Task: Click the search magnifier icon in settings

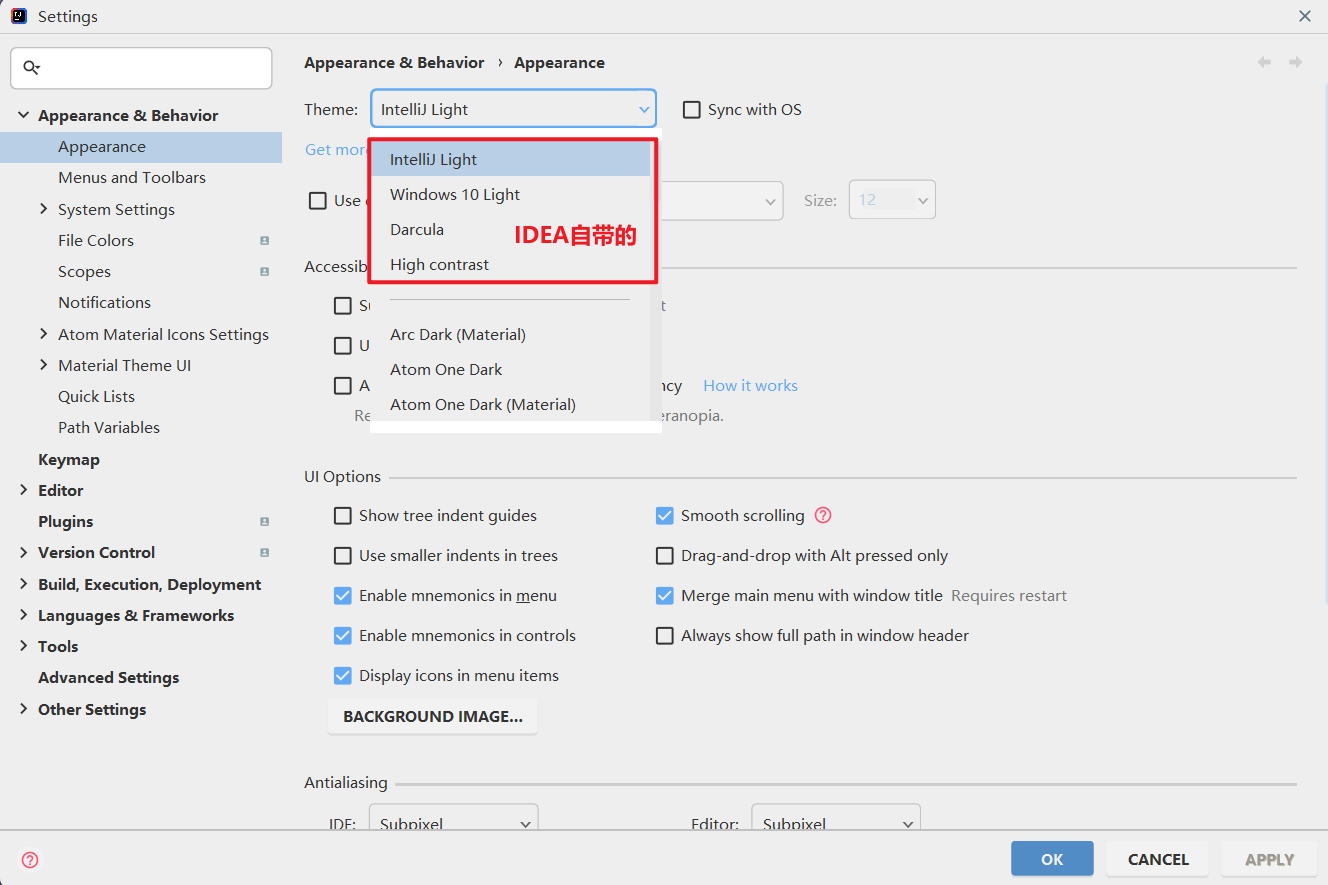Action: coord(31,68)
